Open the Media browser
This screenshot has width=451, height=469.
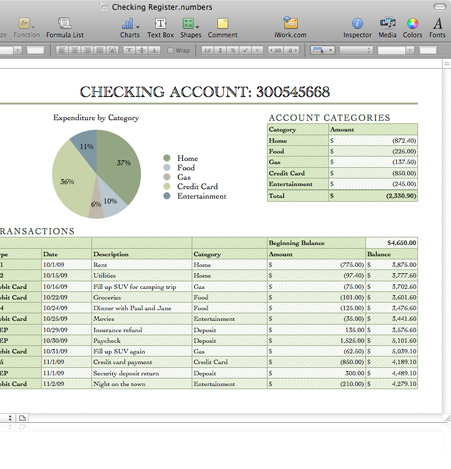pyautogui.click(x=387, y=27)
